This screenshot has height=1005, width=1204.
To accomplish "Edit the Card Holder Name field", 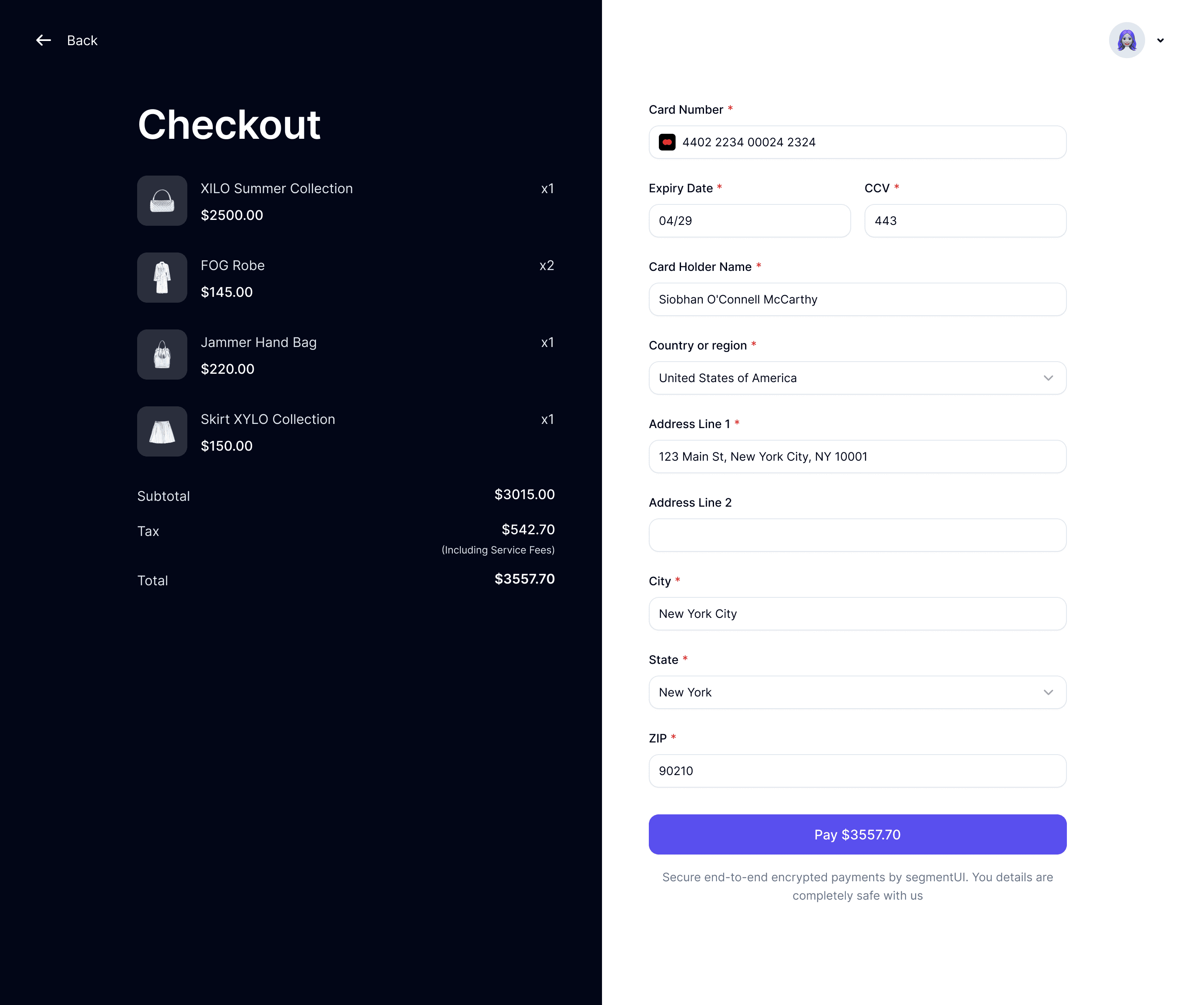I will [857, 299].
